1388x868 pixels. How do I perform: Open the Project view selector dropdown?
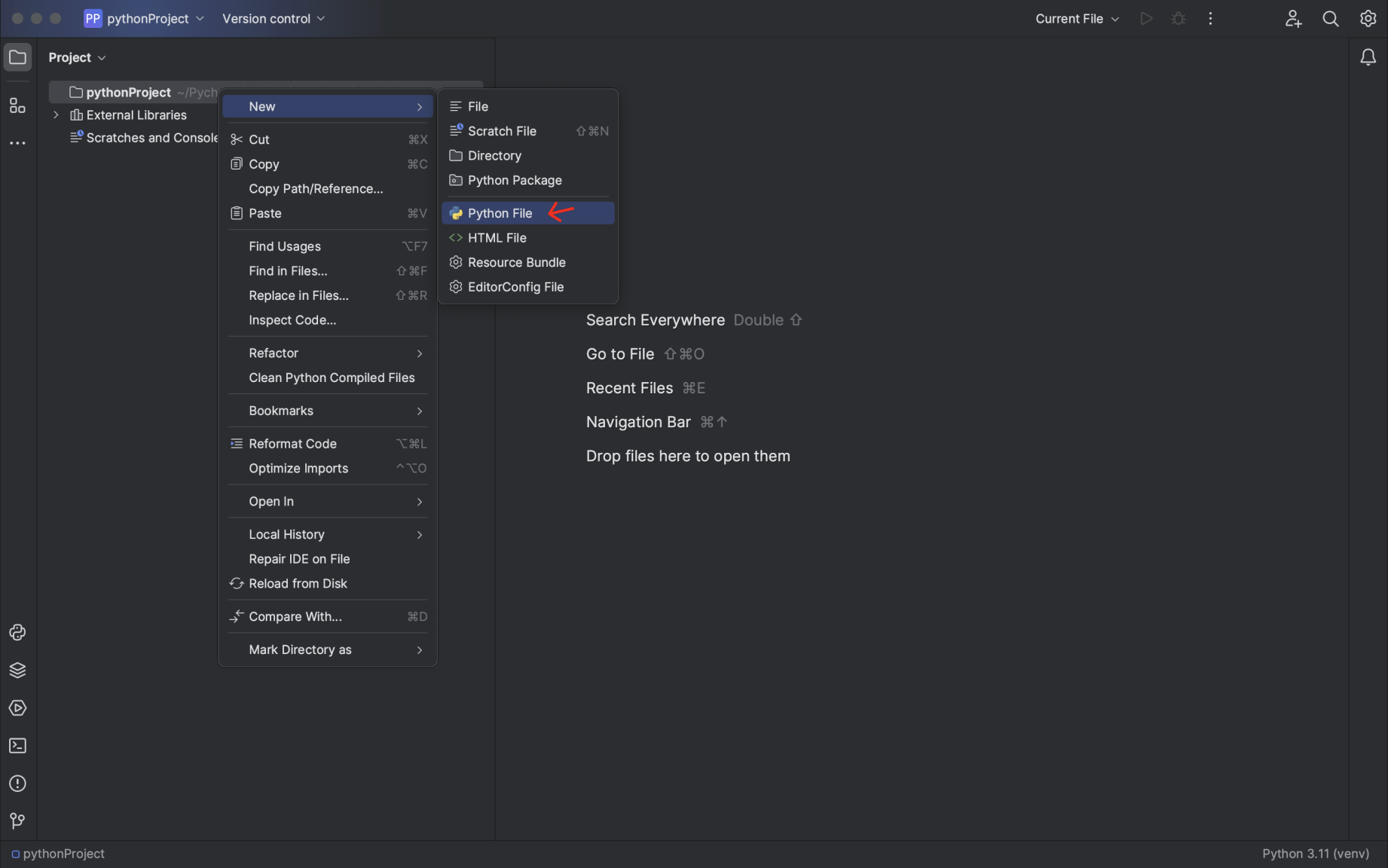tap(77, 57)
